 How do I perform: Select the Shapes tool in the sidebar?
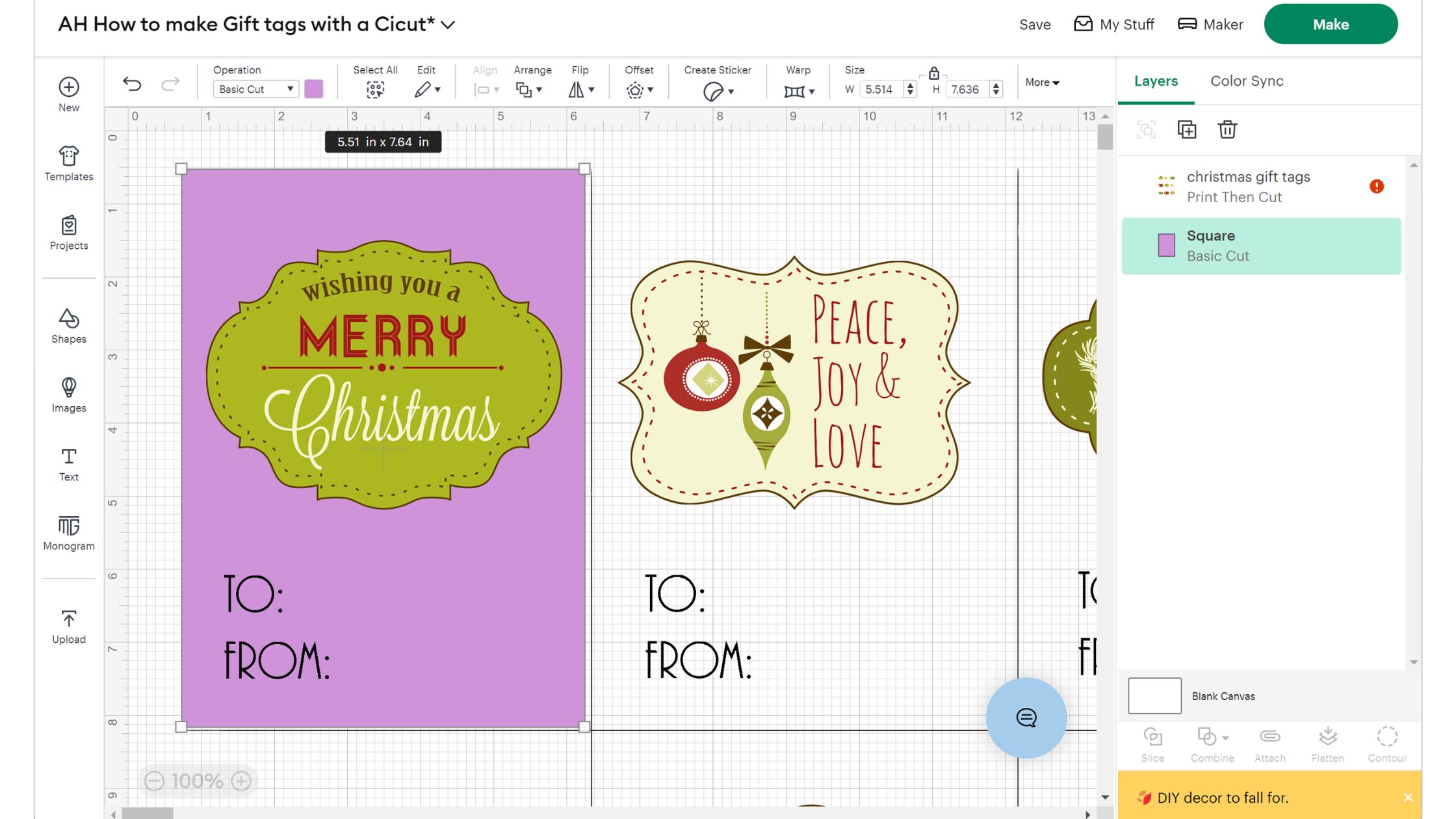point(68,325)
